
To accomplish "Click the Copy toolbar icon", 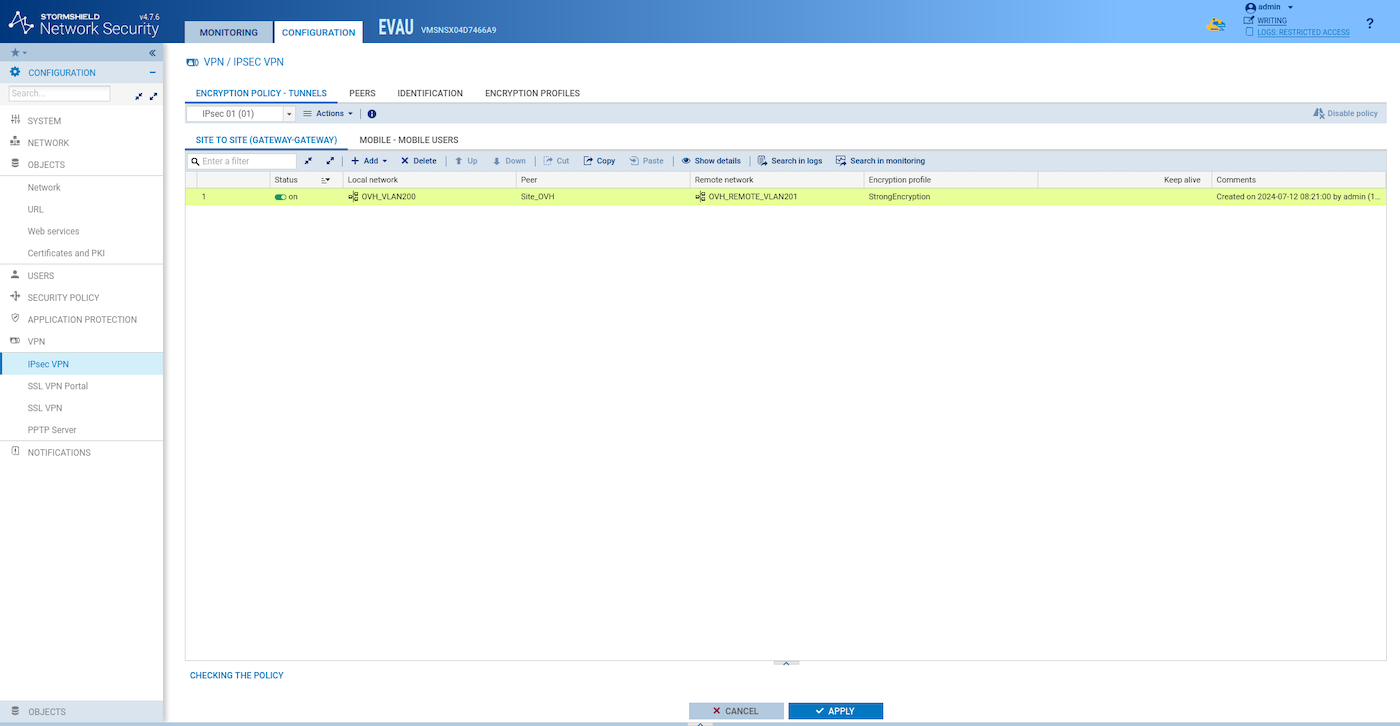I will pos(588,161).
